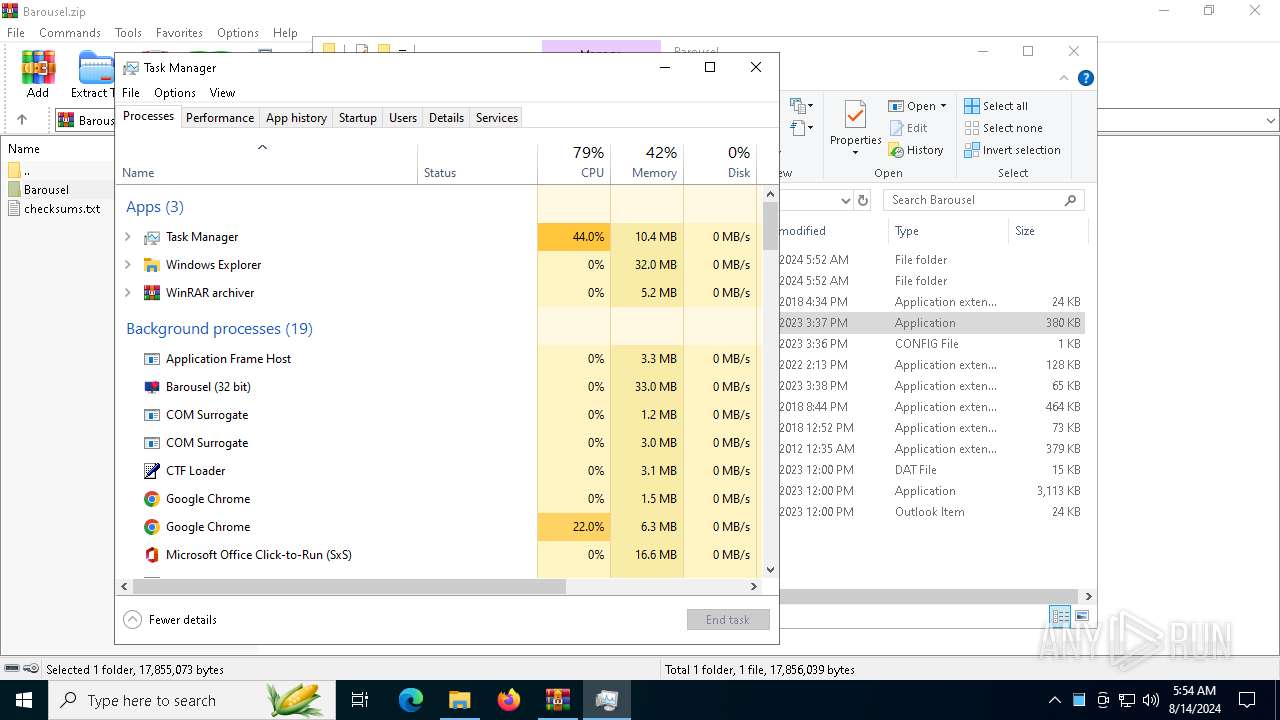Screen dimensions: 1280x720
Task: Switch to the Performance tab
Action: click(x=220, y=118)
